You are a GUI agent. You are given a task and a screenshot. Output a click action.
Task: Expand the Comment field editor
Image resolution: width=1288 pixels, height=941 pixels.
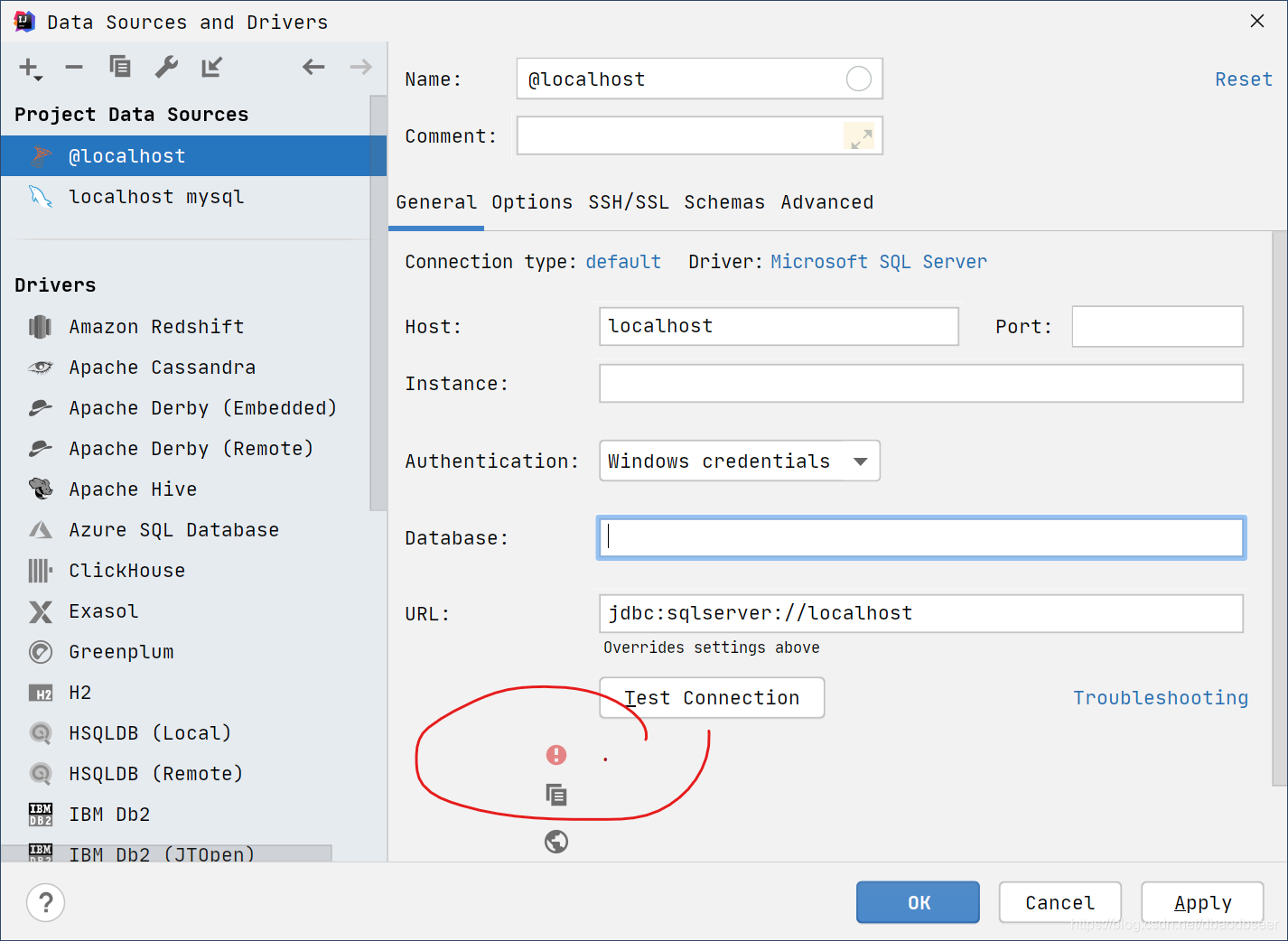tap(861, 137)
